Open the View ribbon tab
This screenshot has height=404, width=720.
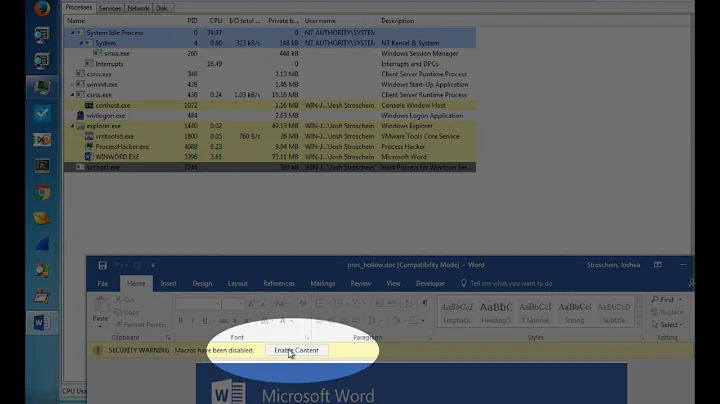(x=393, y=284)
